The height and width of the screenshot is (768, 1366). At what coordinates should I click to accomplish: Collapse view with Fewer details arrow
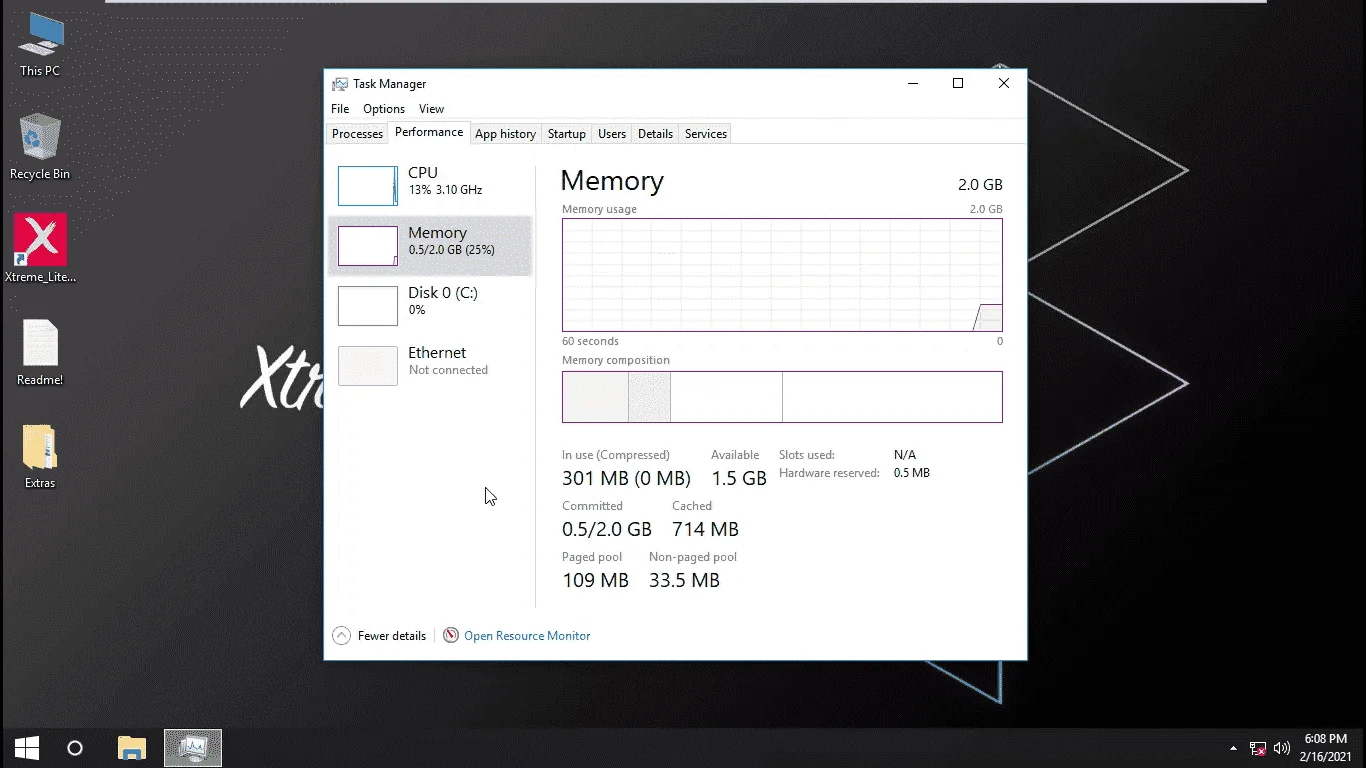[341, 635]
